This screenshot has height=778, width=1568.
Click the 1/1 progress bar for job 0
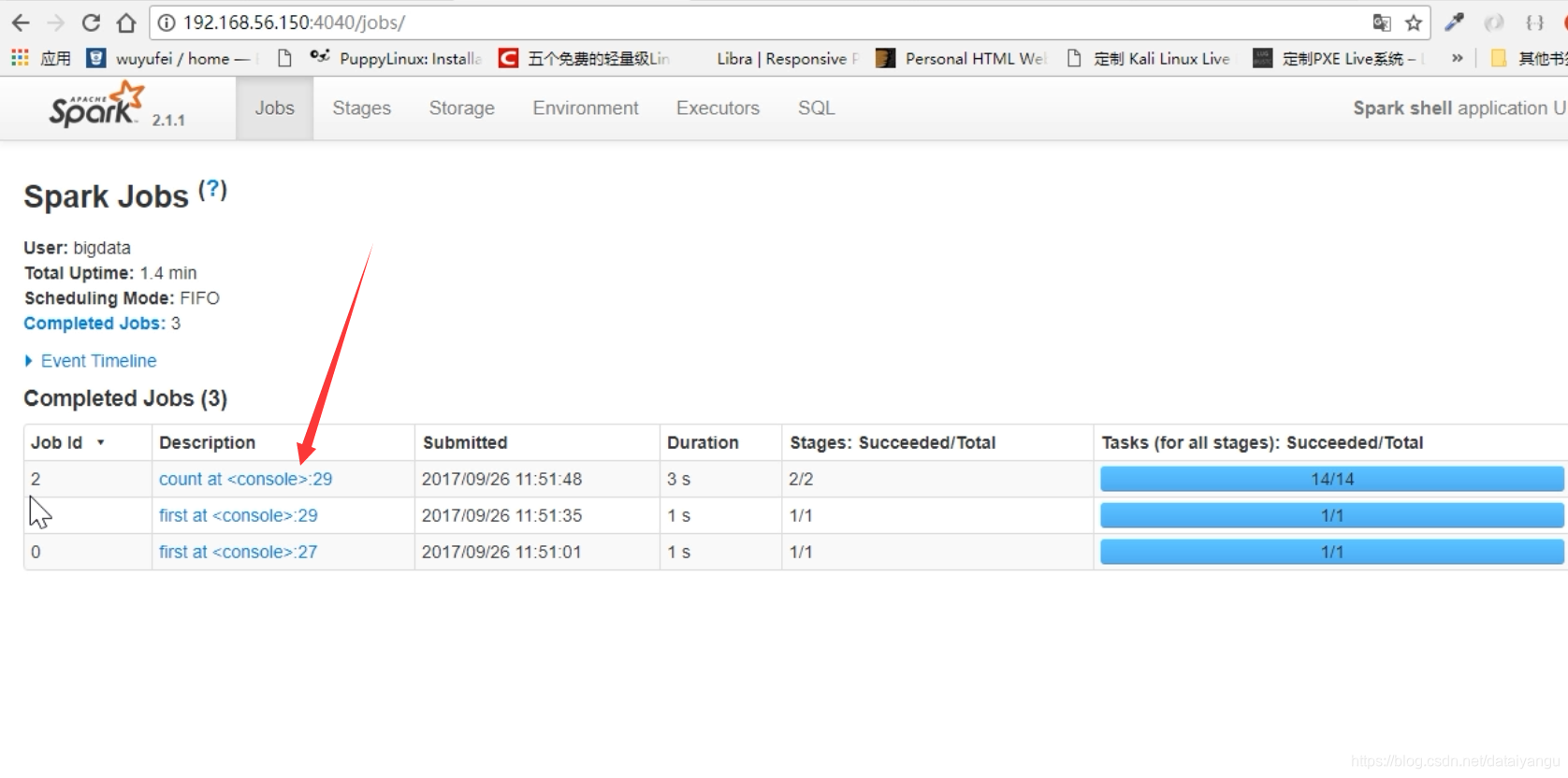click(x=1332, y=552)
